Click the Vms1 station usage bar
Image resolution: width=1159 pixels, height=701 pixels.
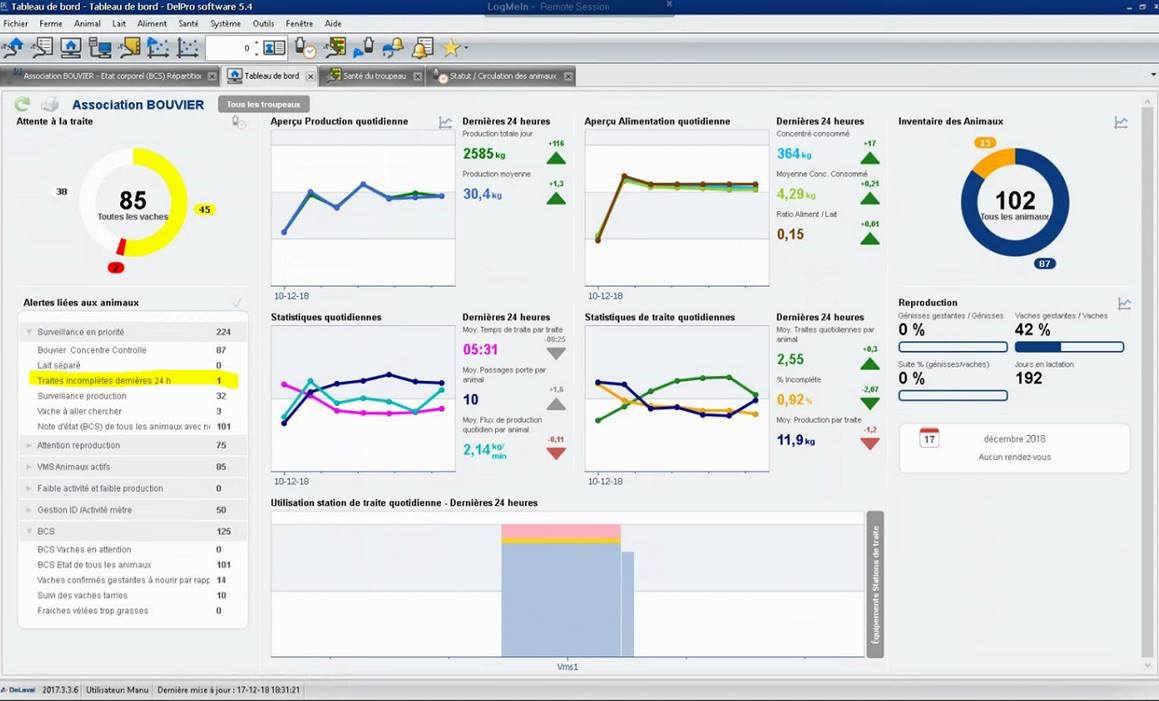[x=561, y=590]
